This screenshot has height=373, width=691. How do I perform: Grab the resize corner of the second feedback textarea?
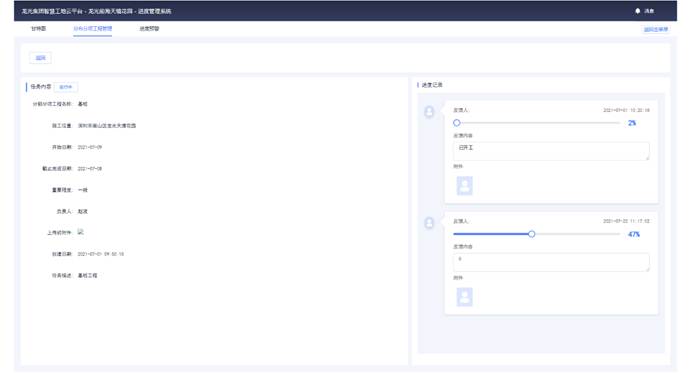pos(647,269)
